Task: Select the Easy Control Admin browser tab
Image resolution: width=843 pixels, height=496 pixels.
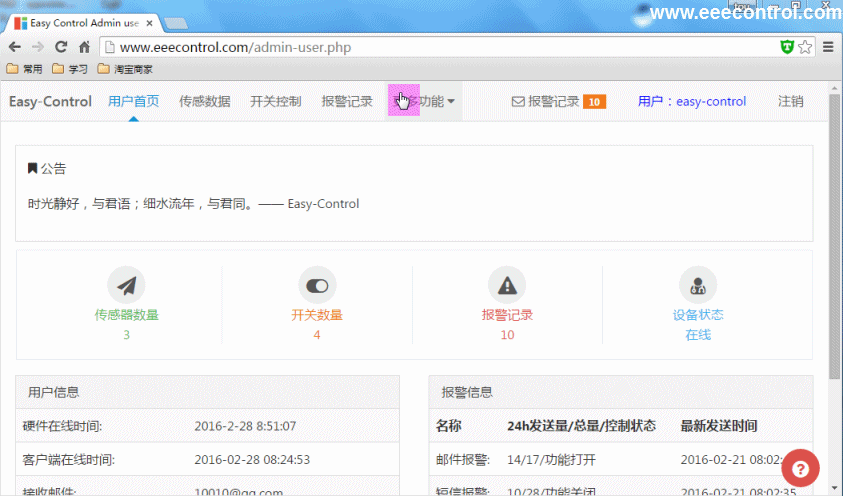Action: coord(83,23)
